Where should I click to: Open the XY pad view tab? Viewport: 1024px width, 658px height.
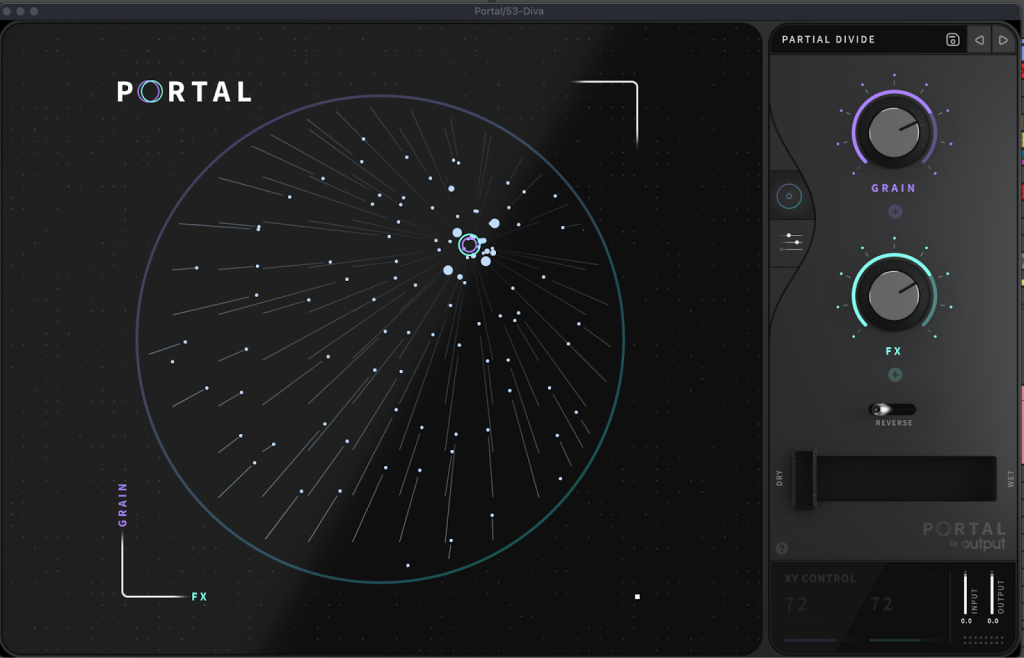tap(789, 196)
